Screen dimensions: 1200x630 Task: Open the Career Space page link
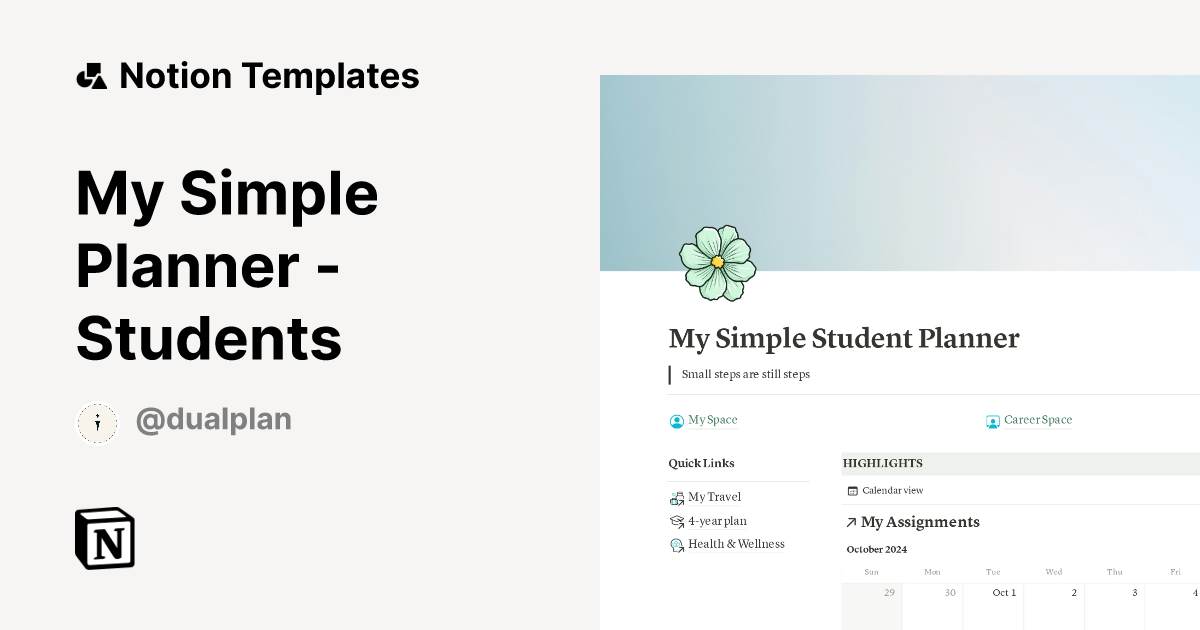pos(1037,420)
